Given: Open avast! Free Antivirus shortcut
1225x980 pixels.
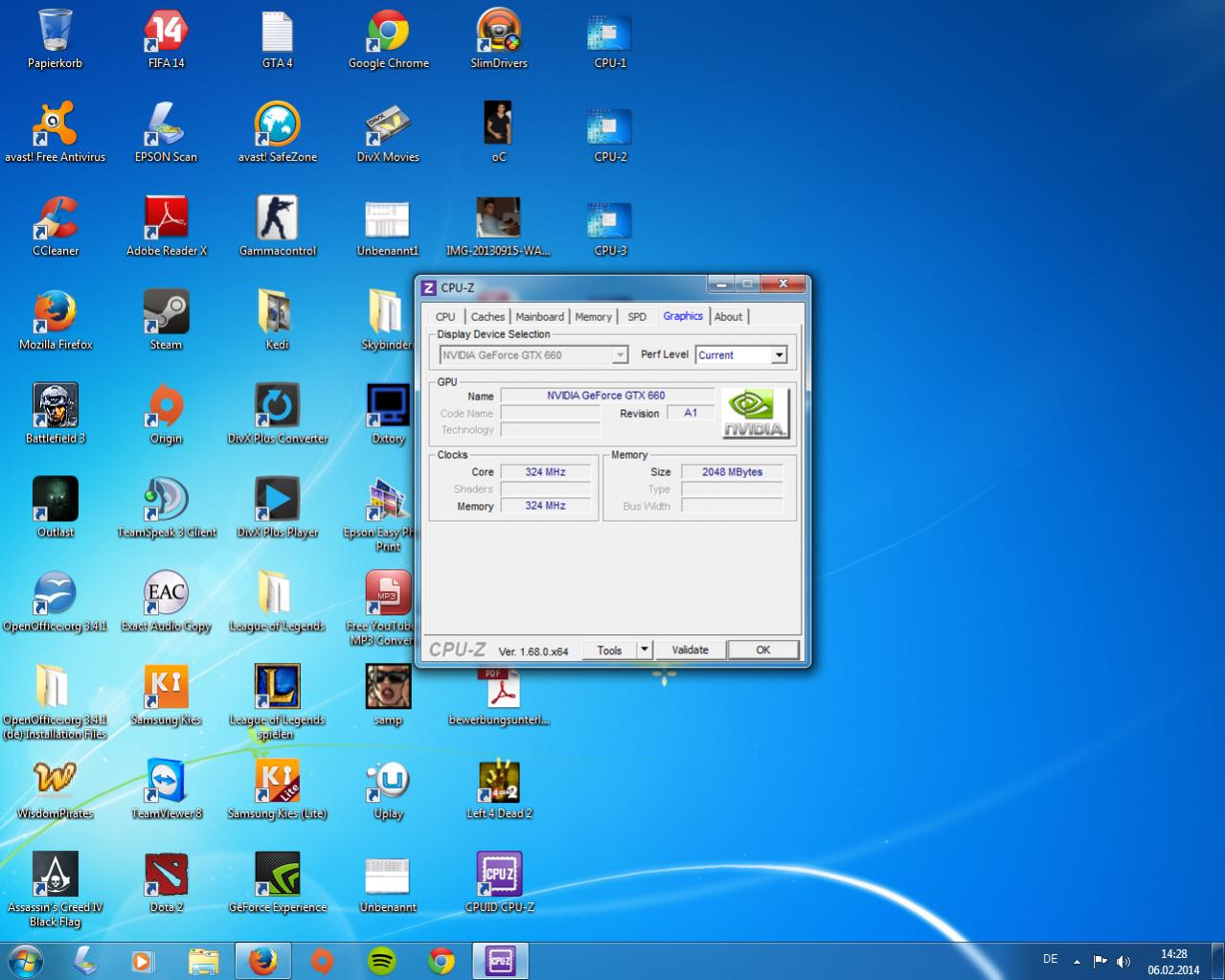Looking at the screenshot, I should click(56, 133).
